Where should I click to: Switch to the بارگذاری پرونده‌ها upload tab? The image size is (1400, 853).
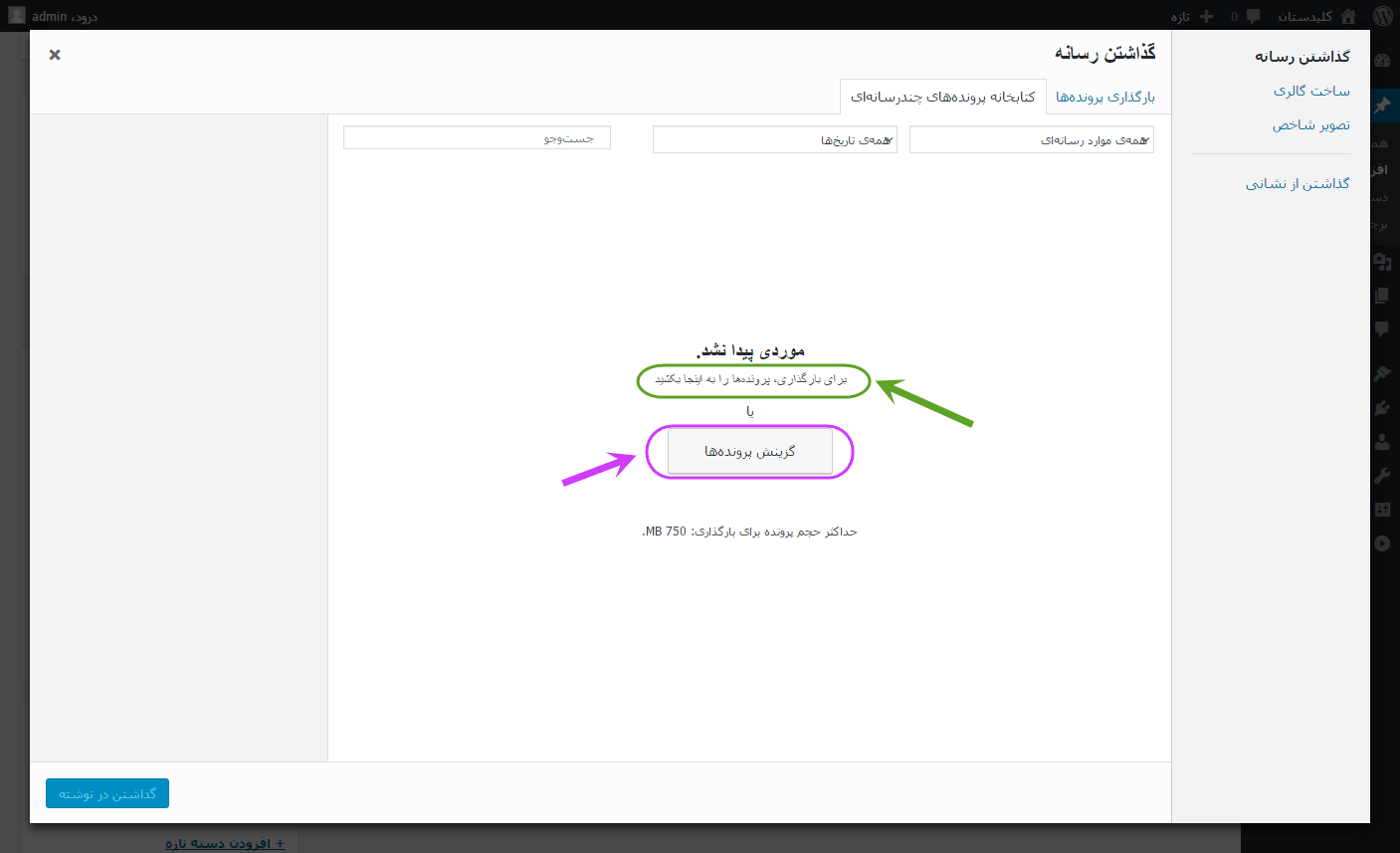tap(1105, 97)
